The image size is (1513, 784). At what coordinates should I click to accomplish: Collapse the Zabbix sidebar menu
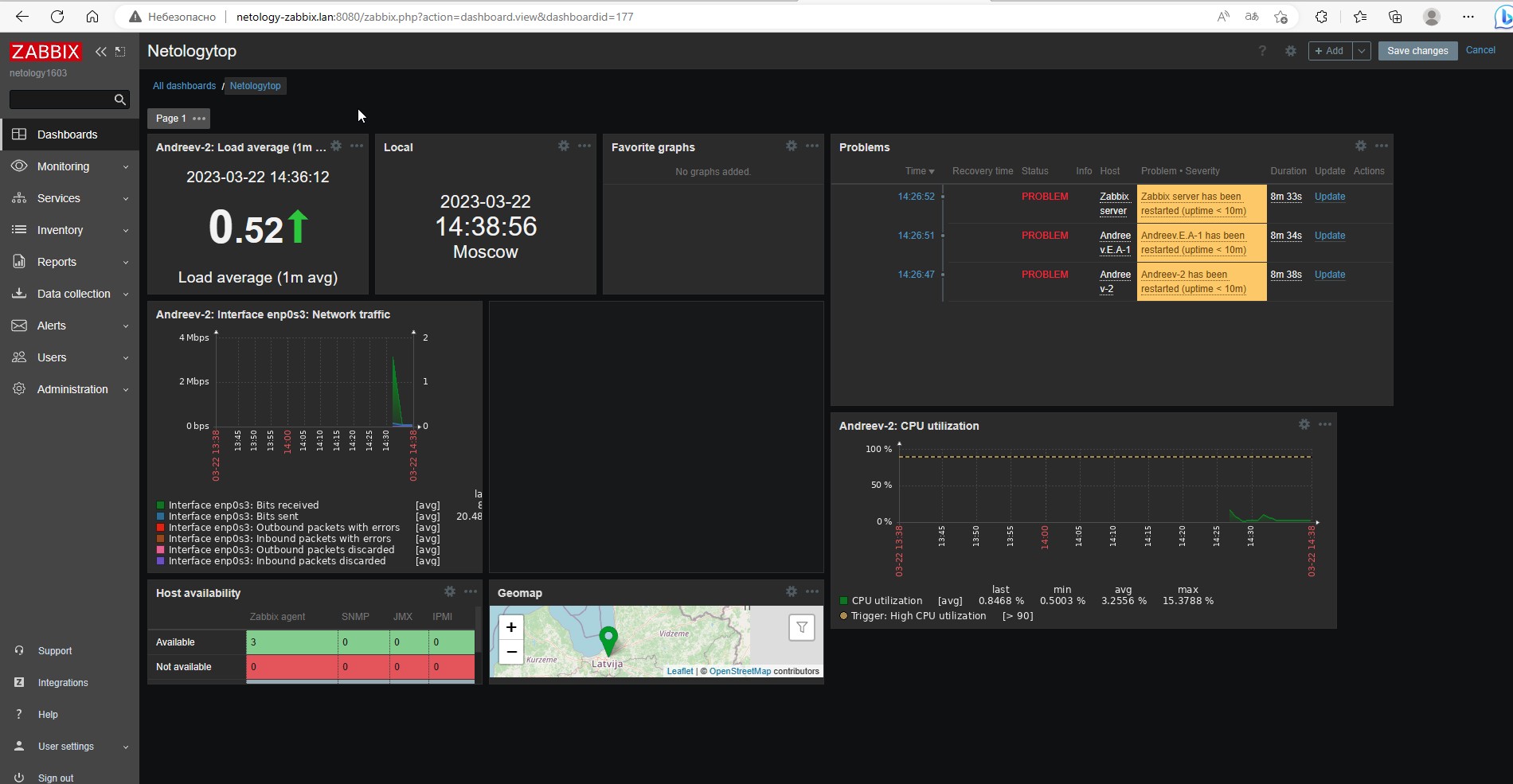click(x=100, y=52)
